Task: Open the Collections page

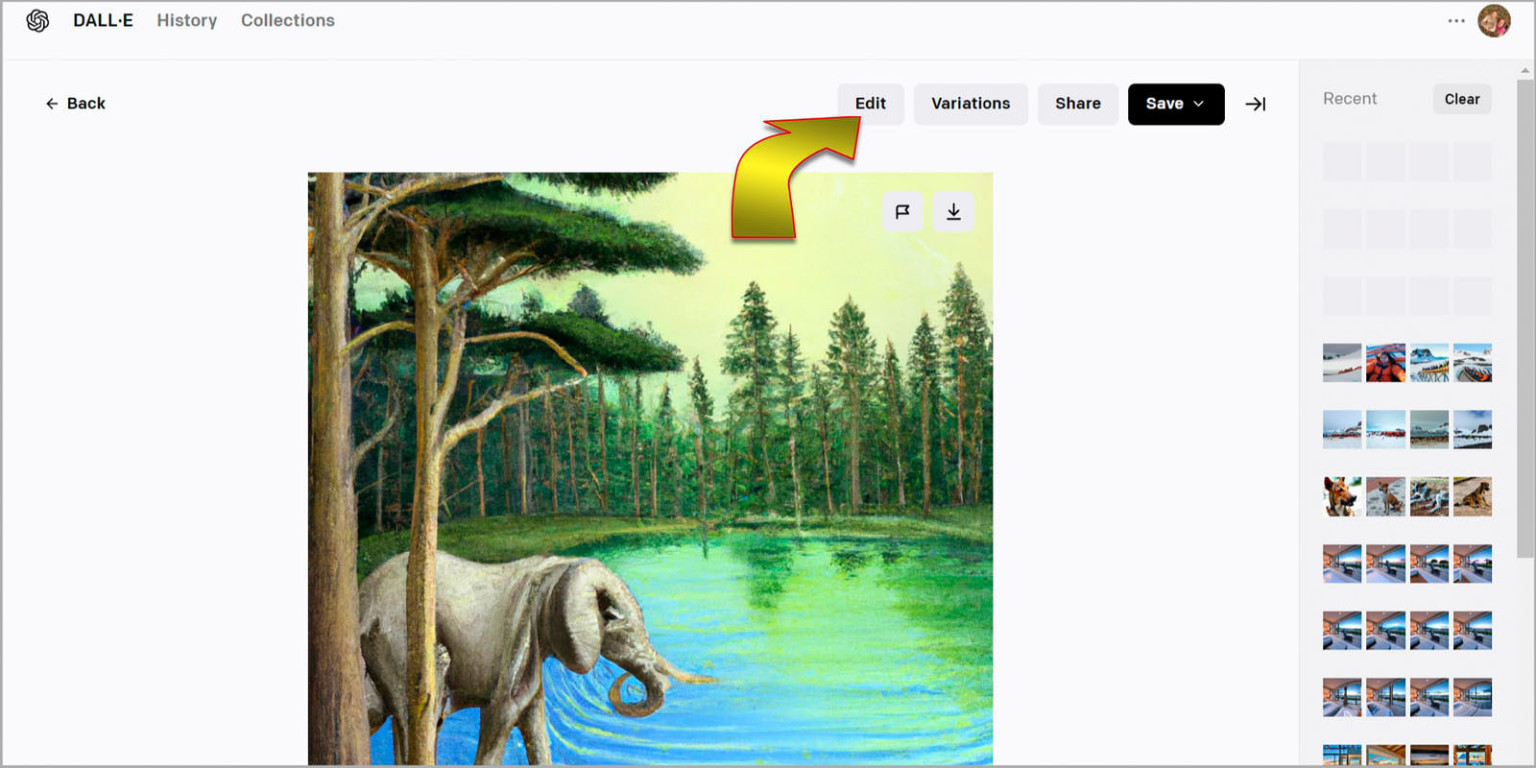Action: tap(287, 20)
